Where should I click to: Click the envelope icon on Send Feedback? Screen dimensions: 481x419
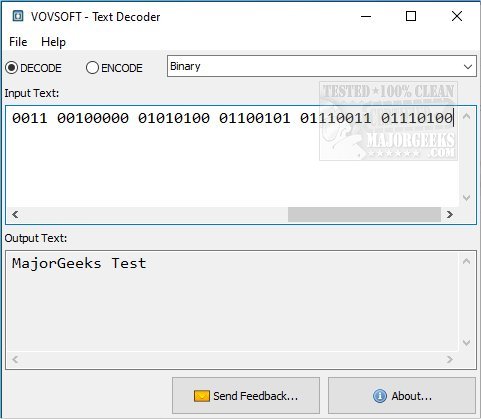click(x=202, y=396)
